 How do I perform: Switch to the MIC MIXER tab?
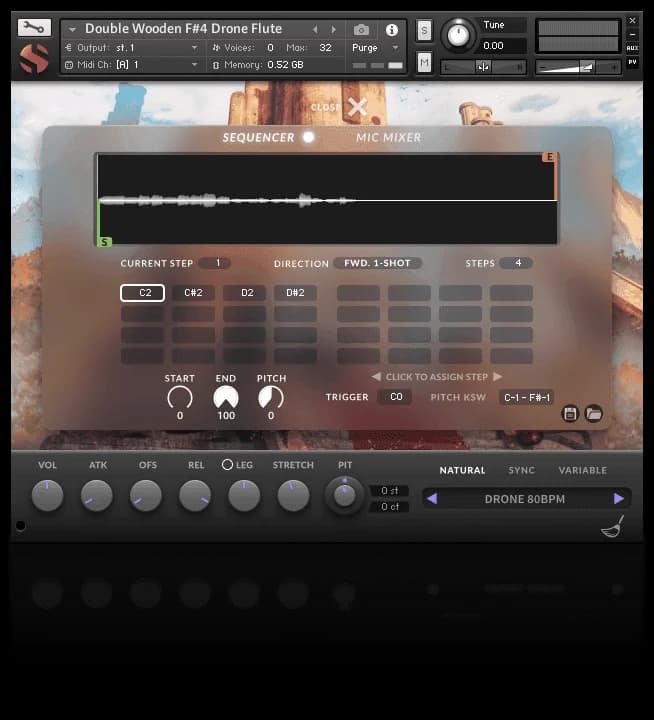click(x=388, y=138)
